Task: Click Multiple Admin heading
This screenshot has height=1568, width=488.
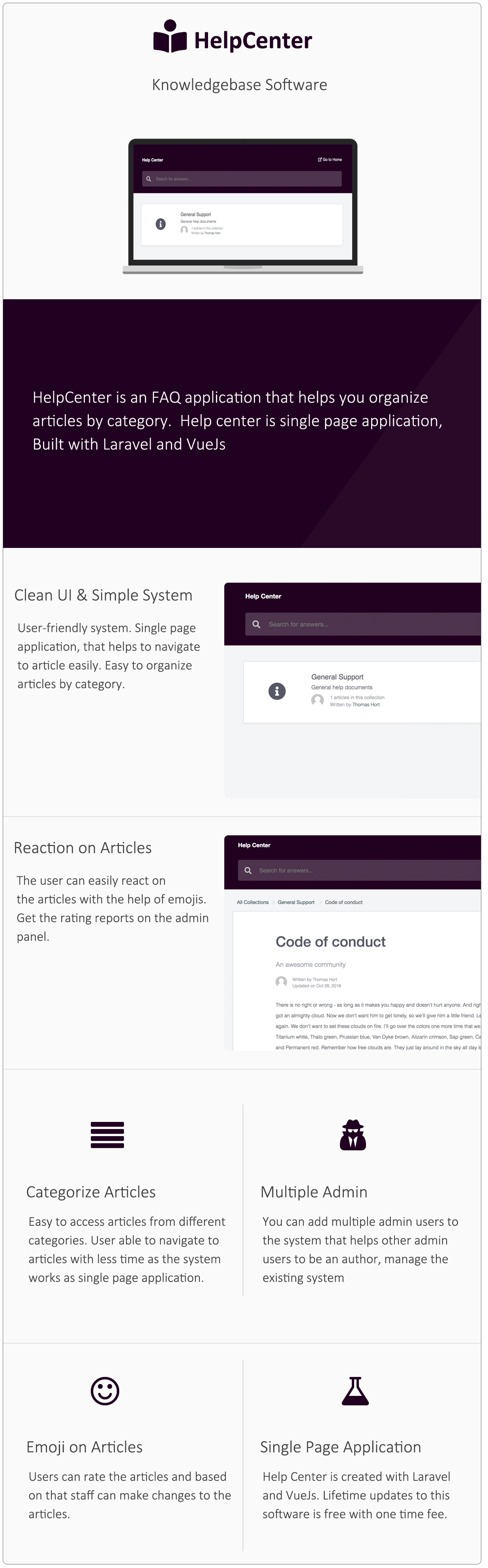Action: click(314, 1192)
